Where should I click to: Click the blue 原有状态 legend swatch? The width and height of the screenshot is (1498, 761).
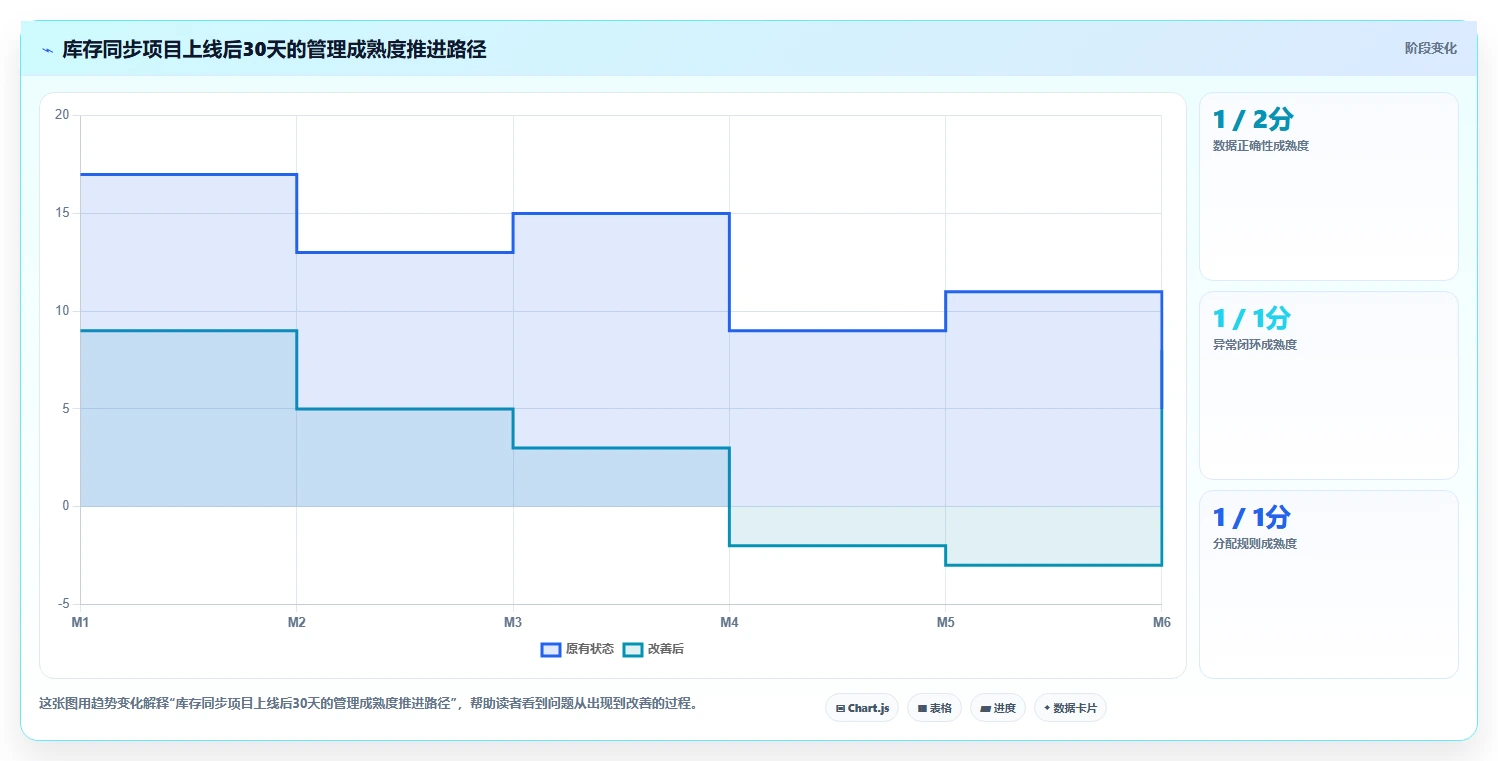click(551, 649)
